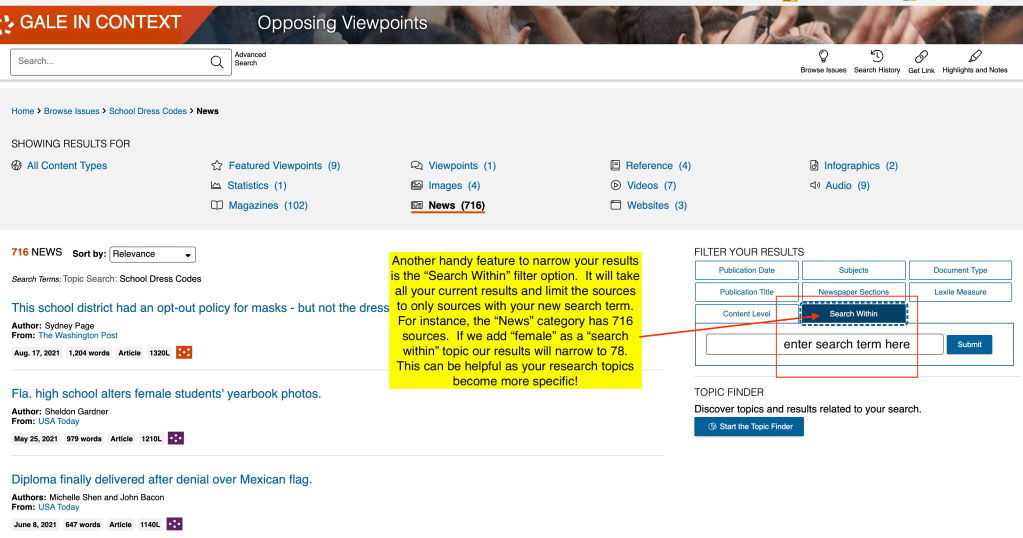Expand the Subjects filter
Screen dimensions: 1023x538
(853, 270)
